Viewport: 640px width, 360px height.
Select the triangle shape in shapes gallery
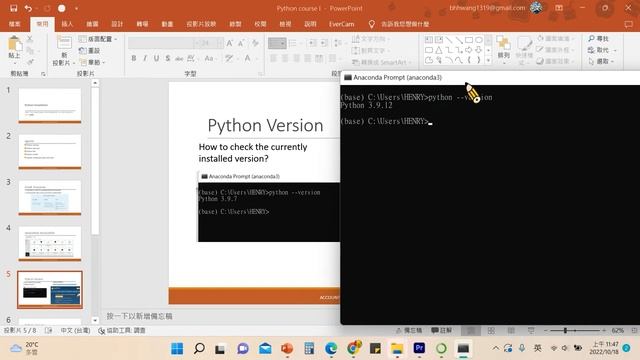point(439,50)
